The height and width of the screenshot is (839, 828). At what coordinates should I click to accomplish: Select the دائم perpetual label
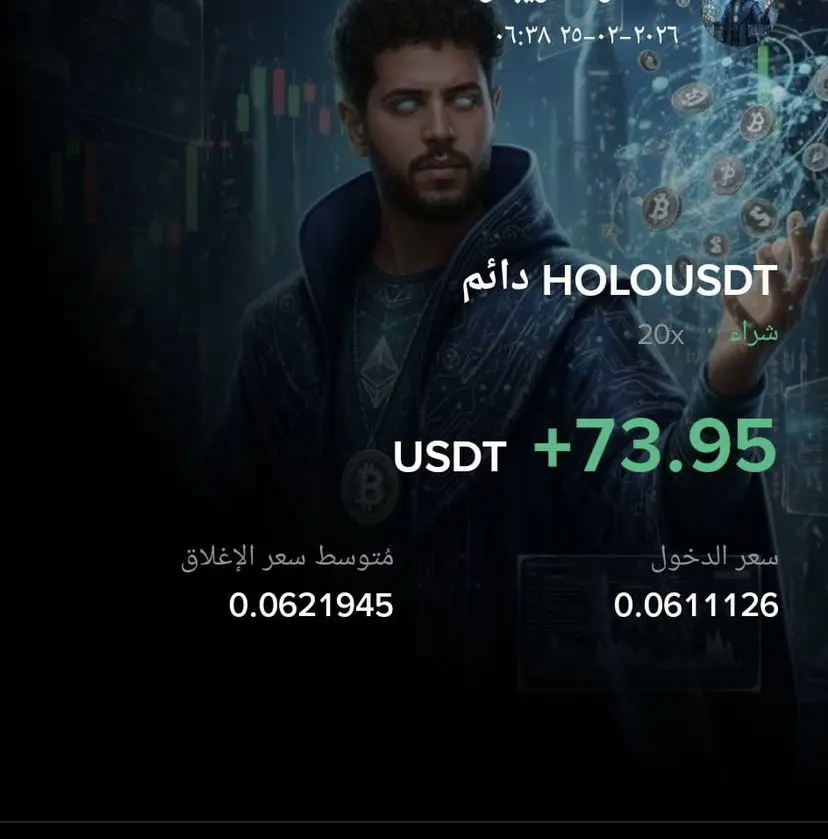[x=496, y=281]
